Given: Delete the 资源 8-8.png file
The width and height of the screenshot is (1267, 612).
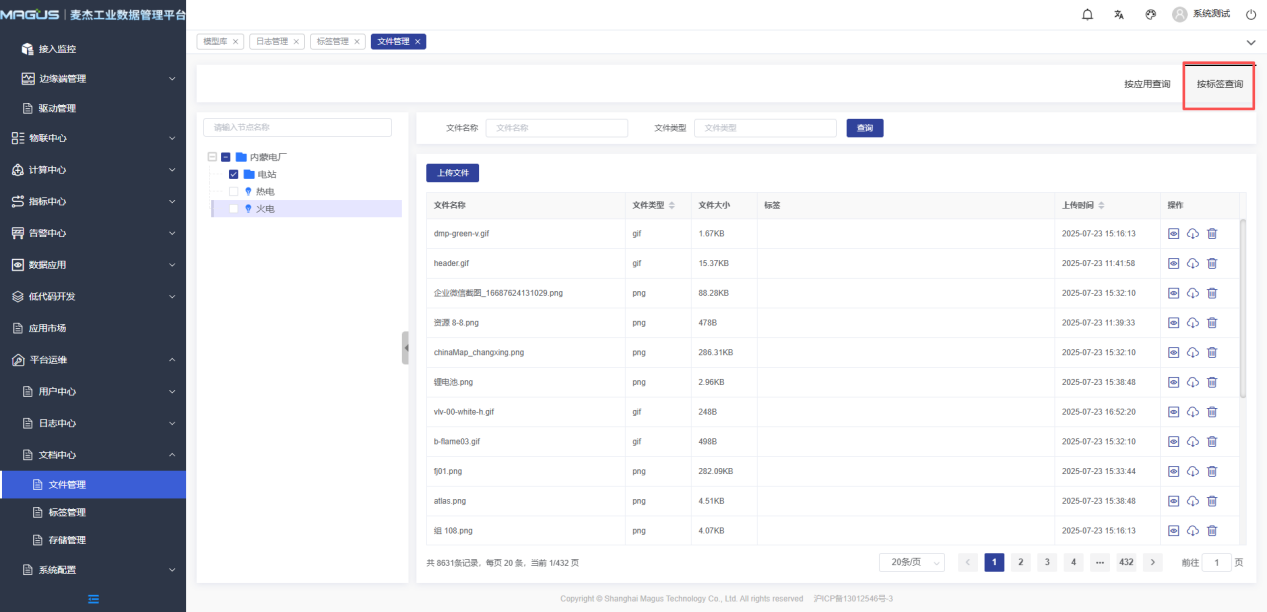Looking at the screenshot, I should 1212,323.
